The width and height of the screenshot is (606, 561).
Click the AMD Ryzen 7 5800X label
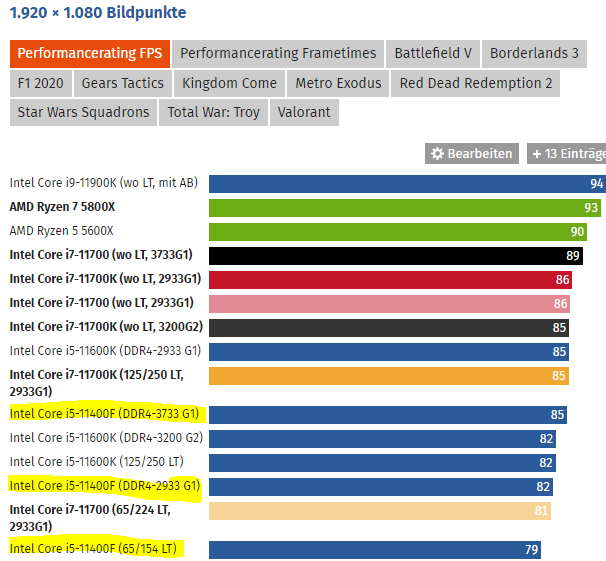[62, 207]
